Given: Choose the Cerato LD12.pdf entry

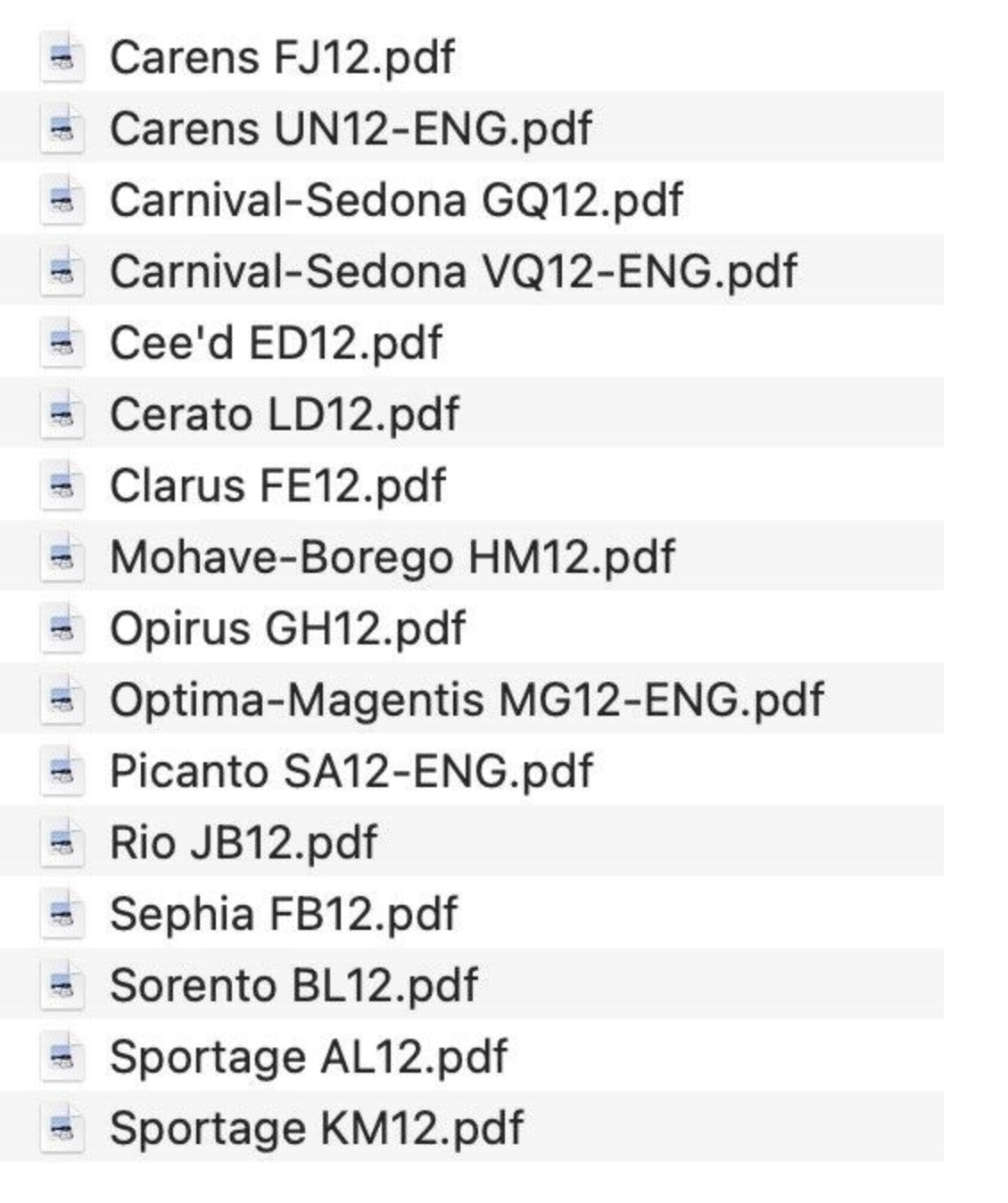Looking at the screenshot, I should (x=285, y=414).
